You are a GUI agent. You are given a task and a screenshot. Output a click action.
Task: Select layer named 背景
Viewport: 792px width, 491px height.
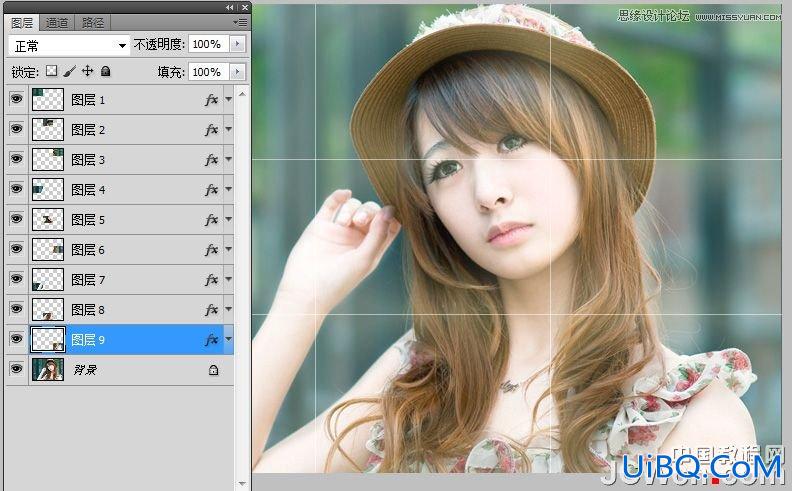(85, 370)
